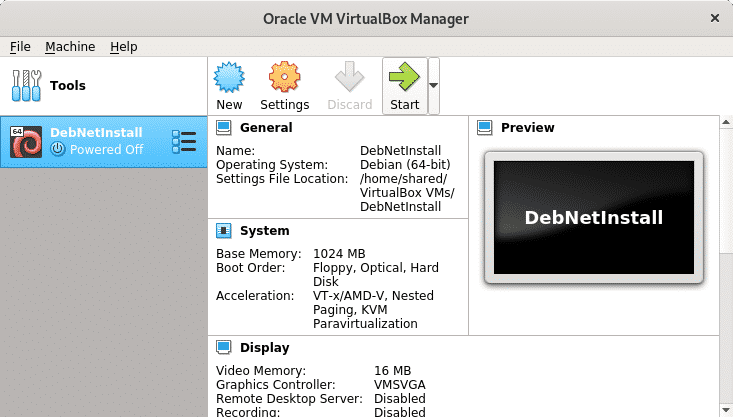733x417 pixels.
Task: Select the Tools icon in sidebar
Action: [26, 86]
